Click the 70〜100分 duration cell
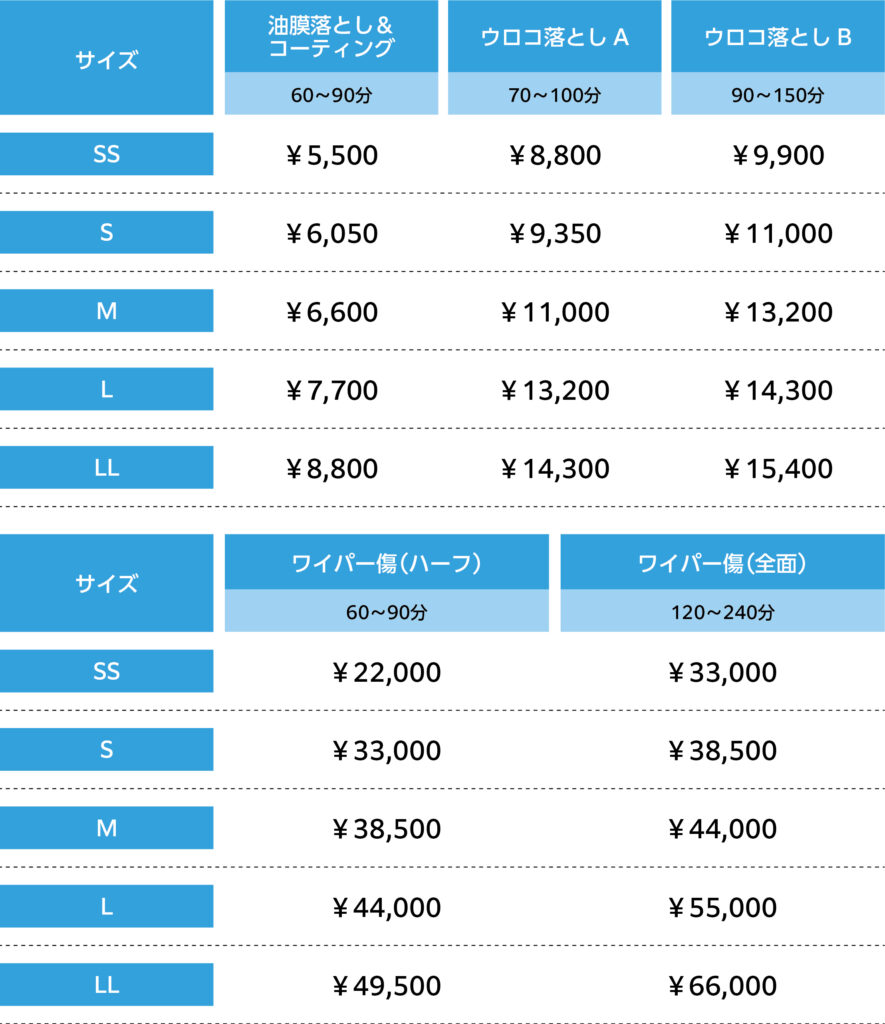The width and height of the screenshot is (885, 1024). pyautogui.click(x=554, y=96)
